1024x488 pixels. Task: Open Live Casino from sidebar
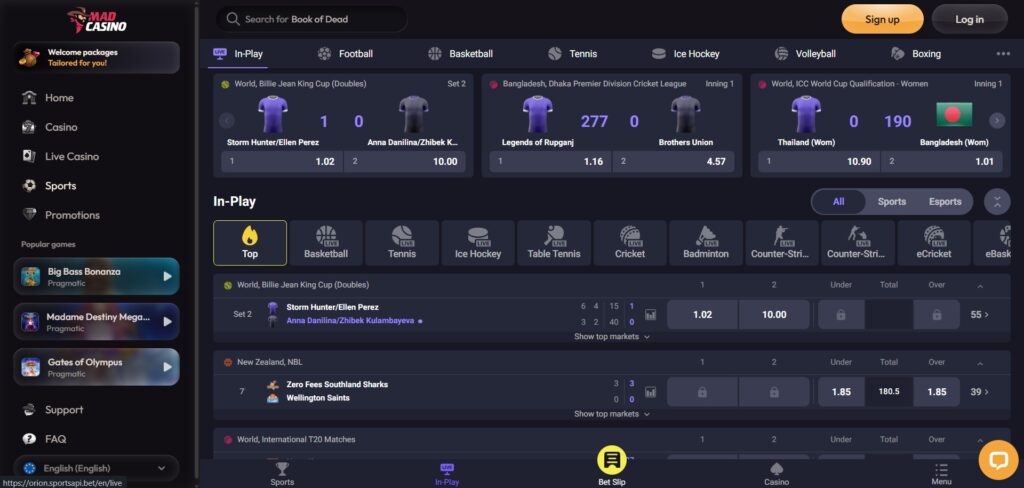[71, 157]
